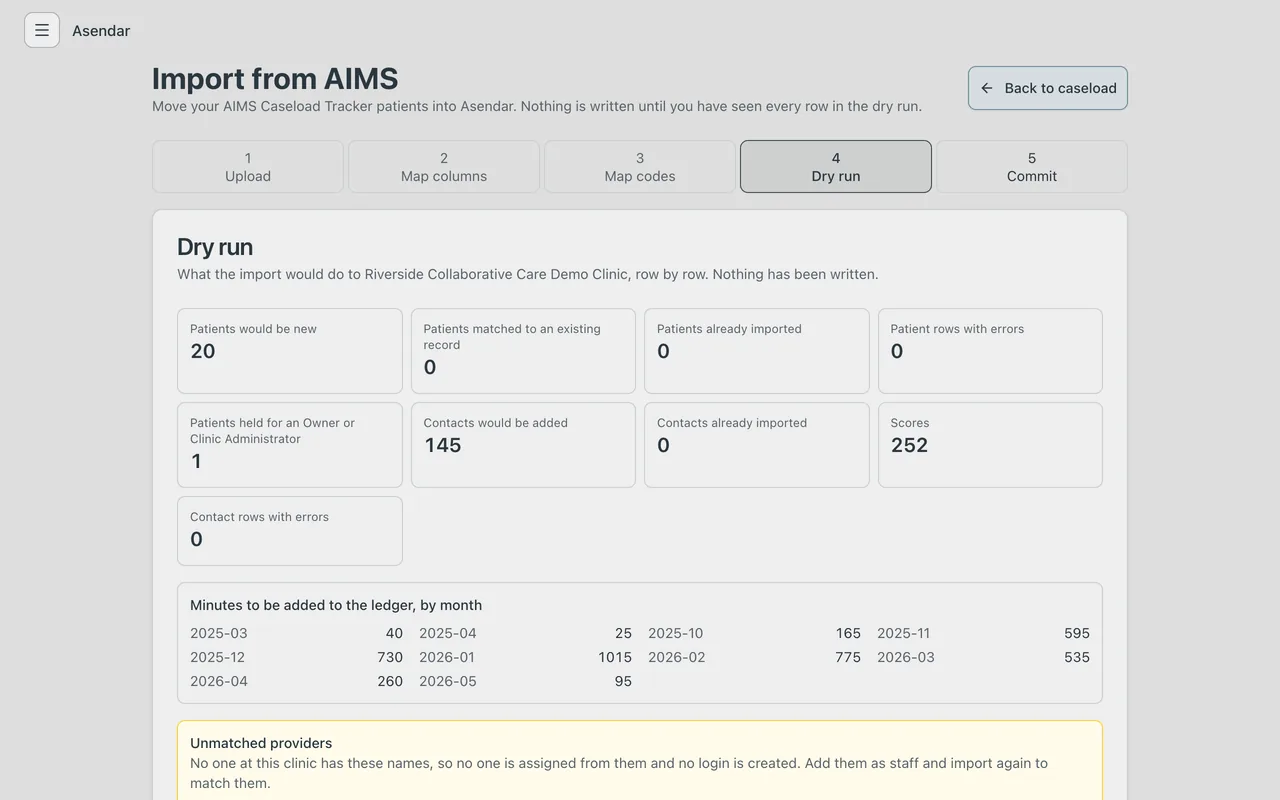Image resolution: width=1280 pixels, height=800 pixels.
Task: Go back to caseload
Action: click(1048, 88)
